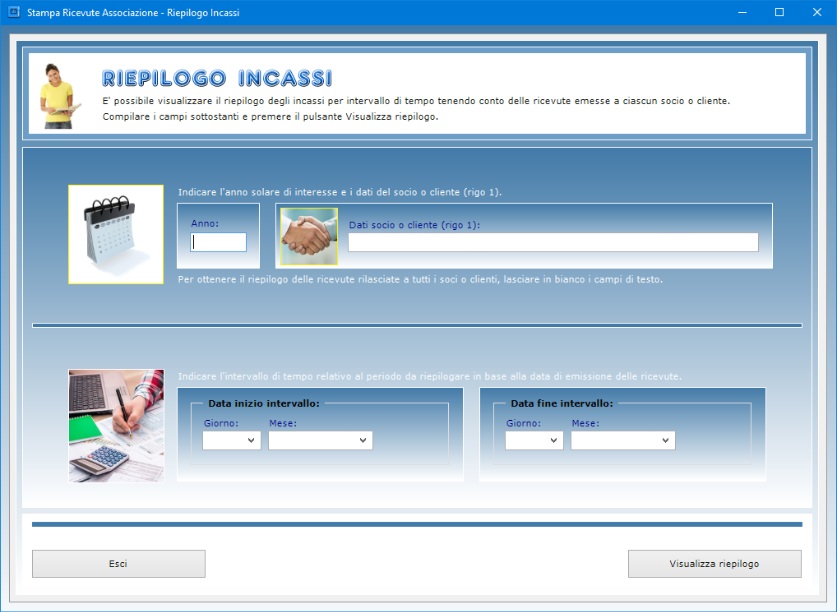Image resolution: width=837 pixels, height=612 pixels.
Task: Click 'Giorno:' label under Data fine intervallo
Action: pyautogui.click(x=524, y=423)
